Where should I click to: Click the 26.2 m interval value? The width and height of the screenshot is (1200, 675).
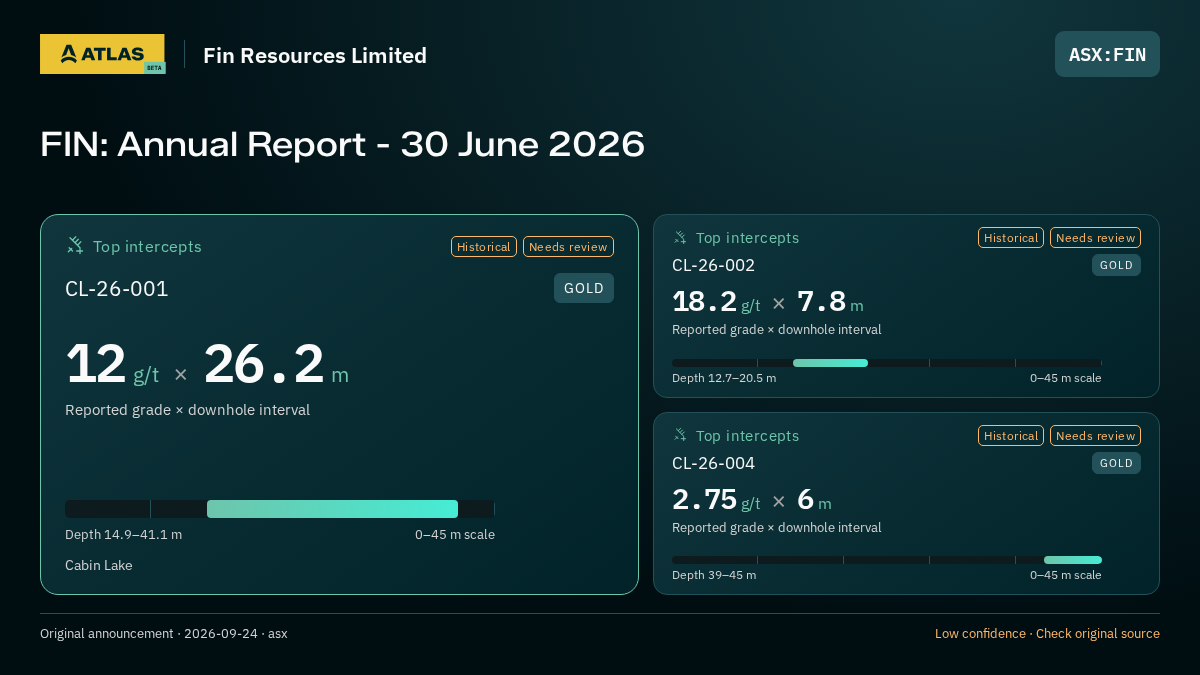(x=277, y=364)
